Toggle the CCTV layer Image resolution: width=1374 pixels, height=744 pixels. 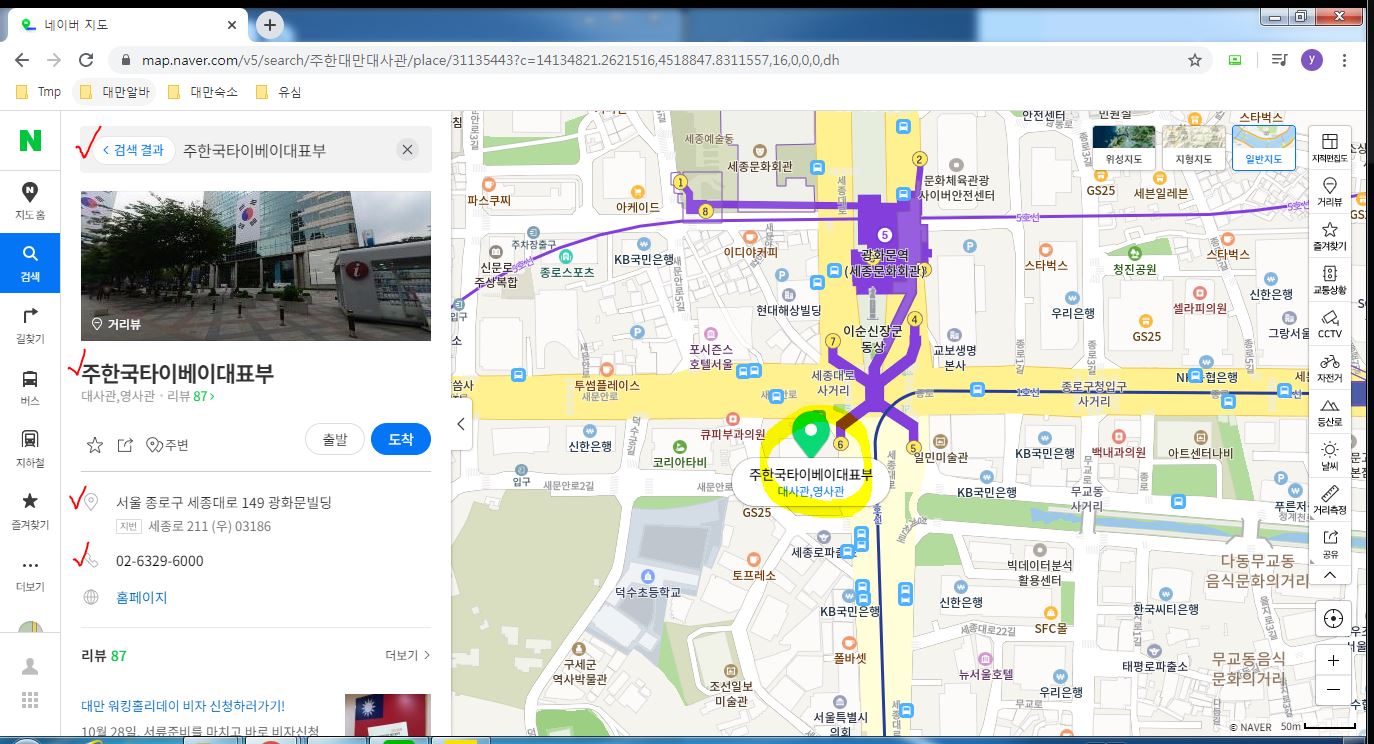coord(1330,323)
